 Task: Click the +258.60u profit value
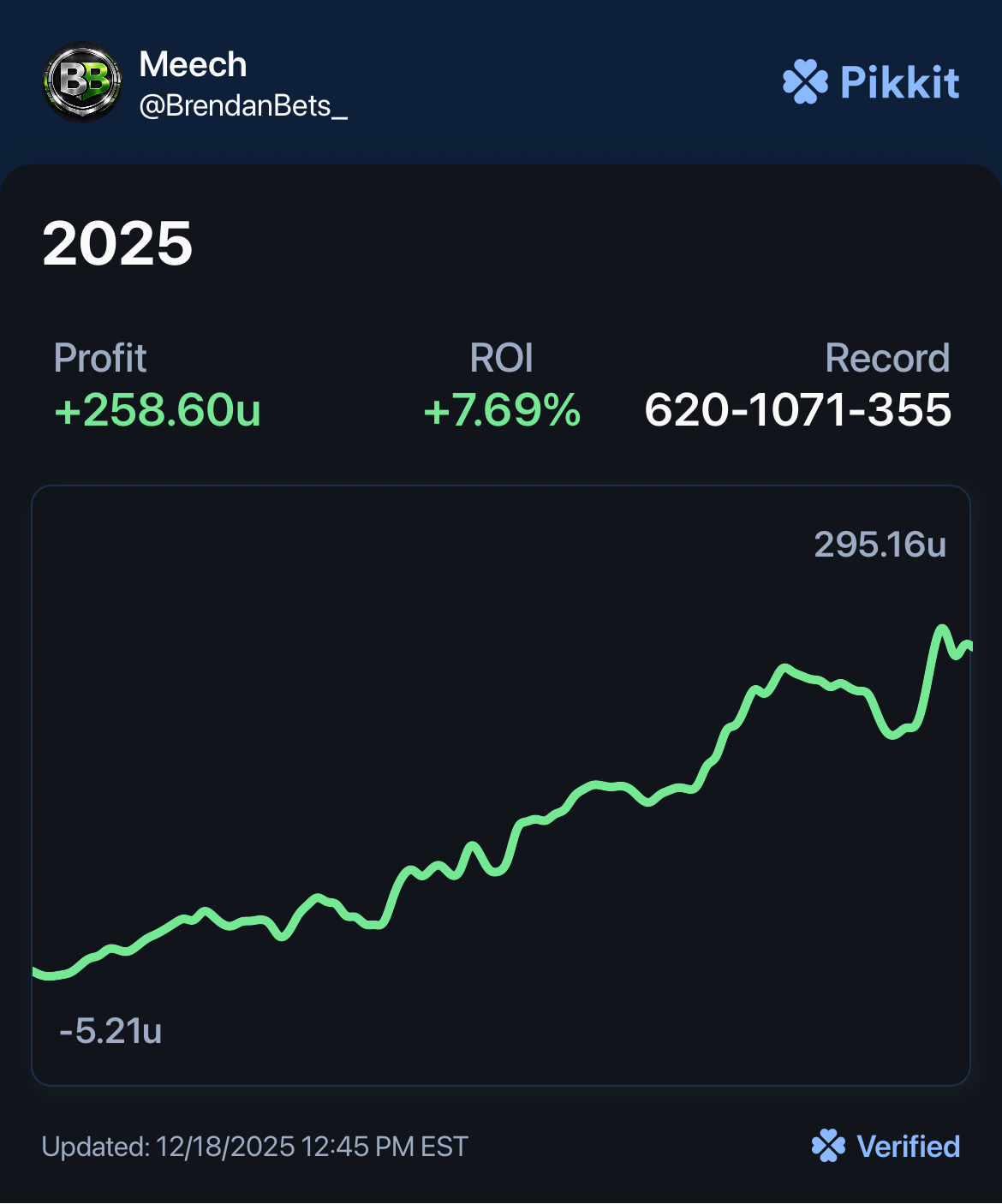pos(158,410)
